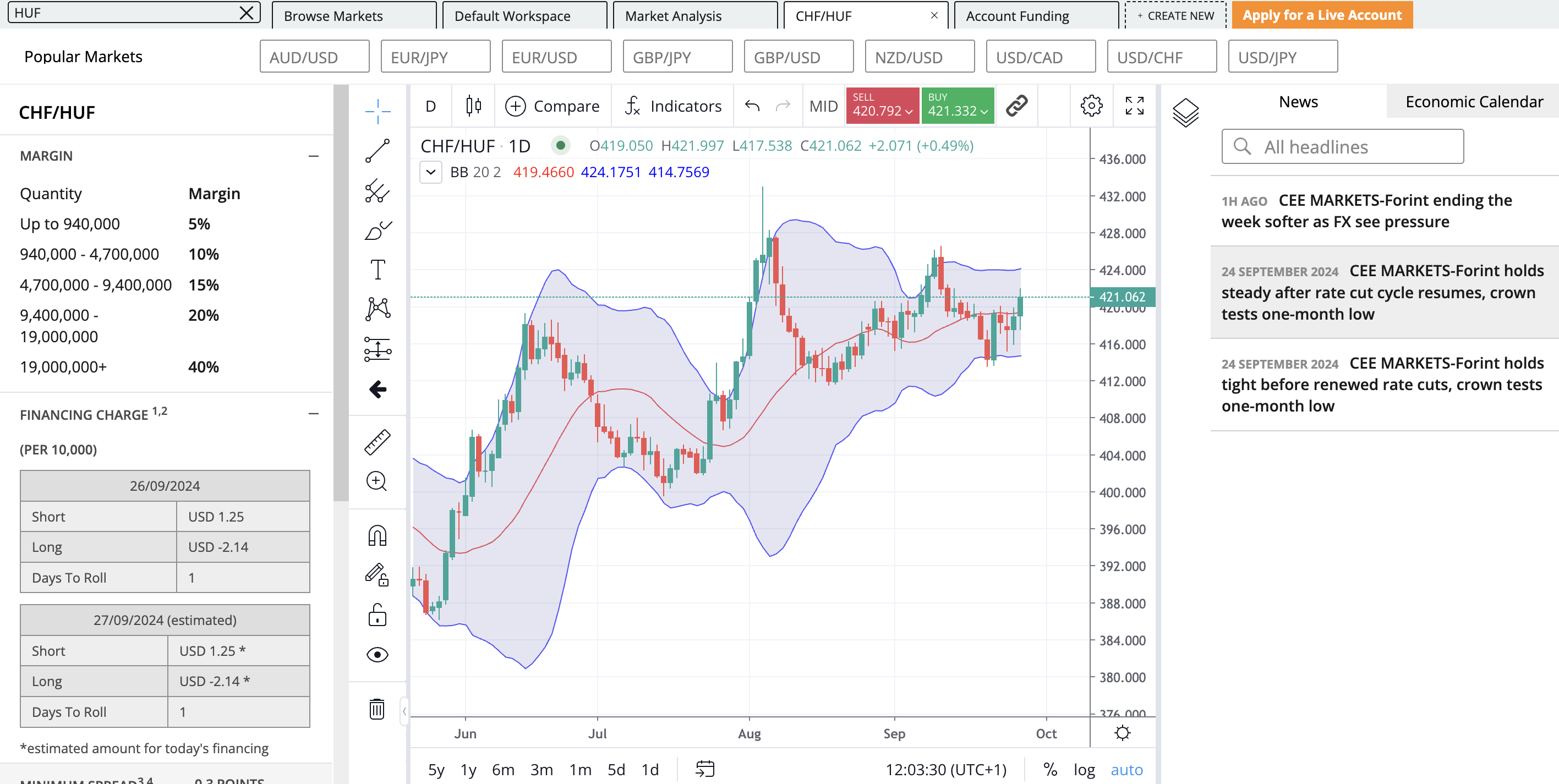Toggle stay in drawing mode

pos(378,575)
